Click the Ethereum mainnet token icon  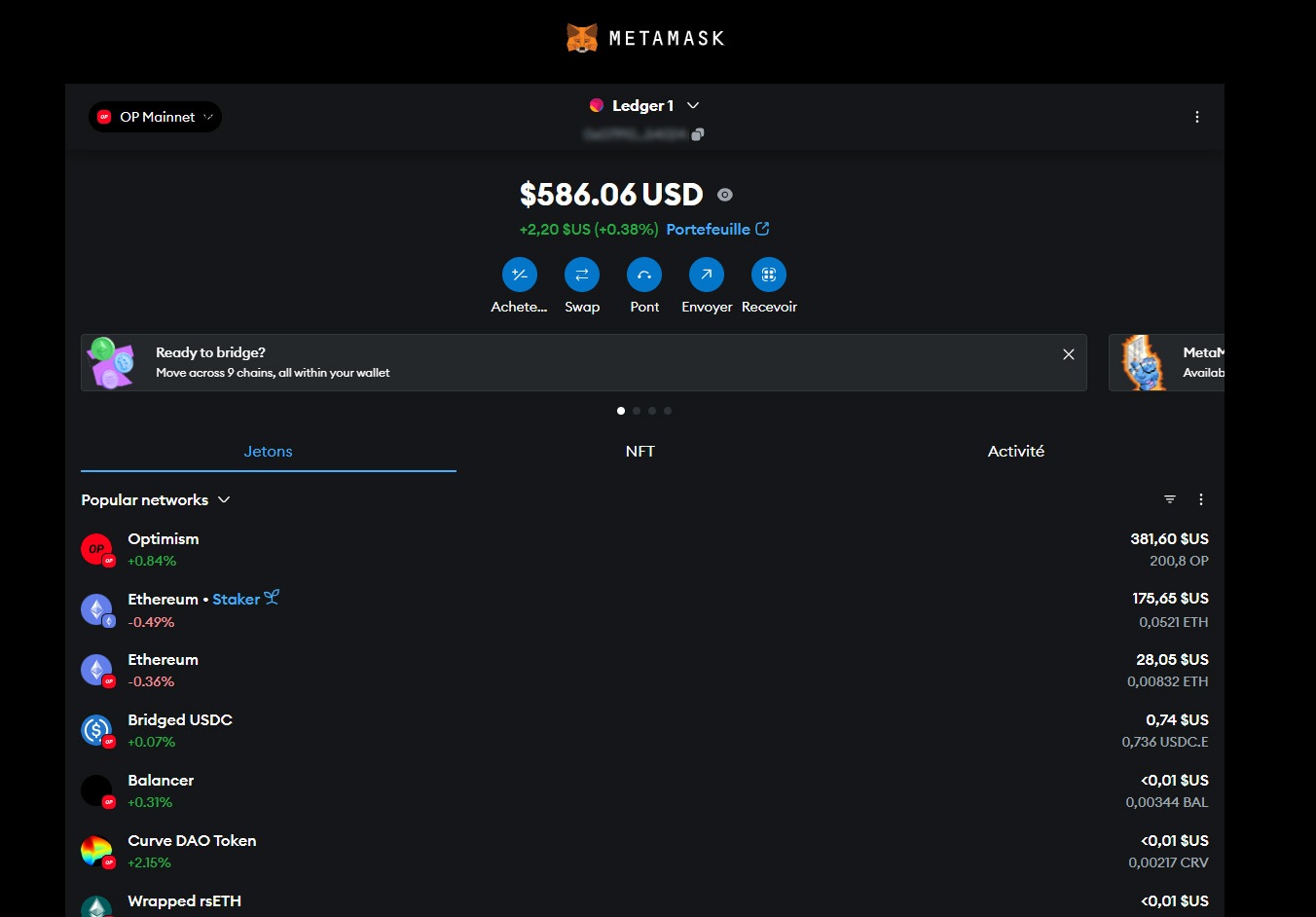97,610
